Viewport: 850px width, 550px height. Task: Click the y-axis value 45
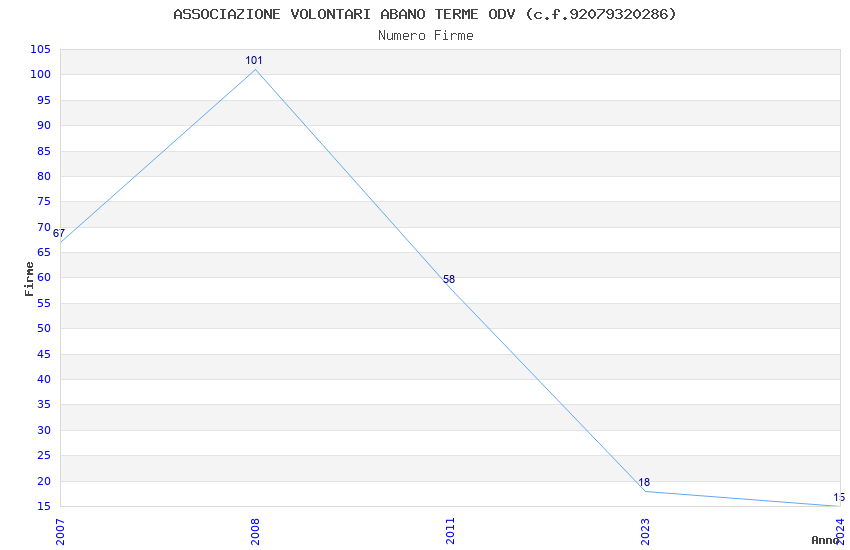43,354
